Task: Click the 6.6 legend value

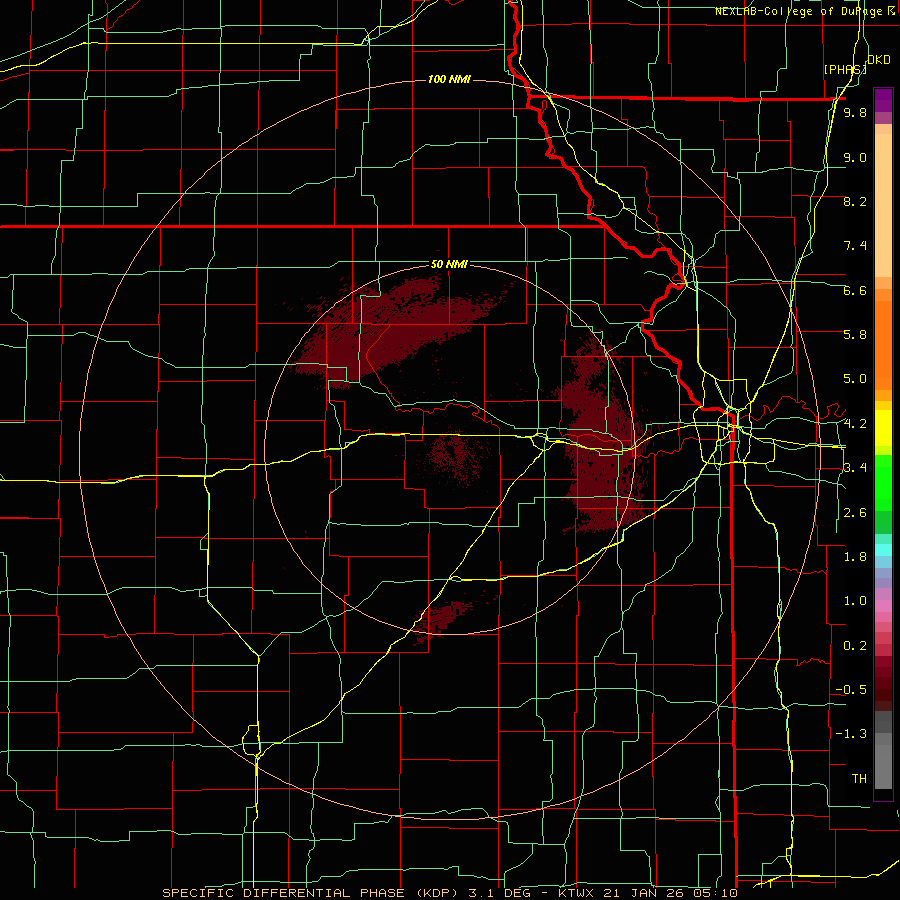Action: tap(855, 291)
